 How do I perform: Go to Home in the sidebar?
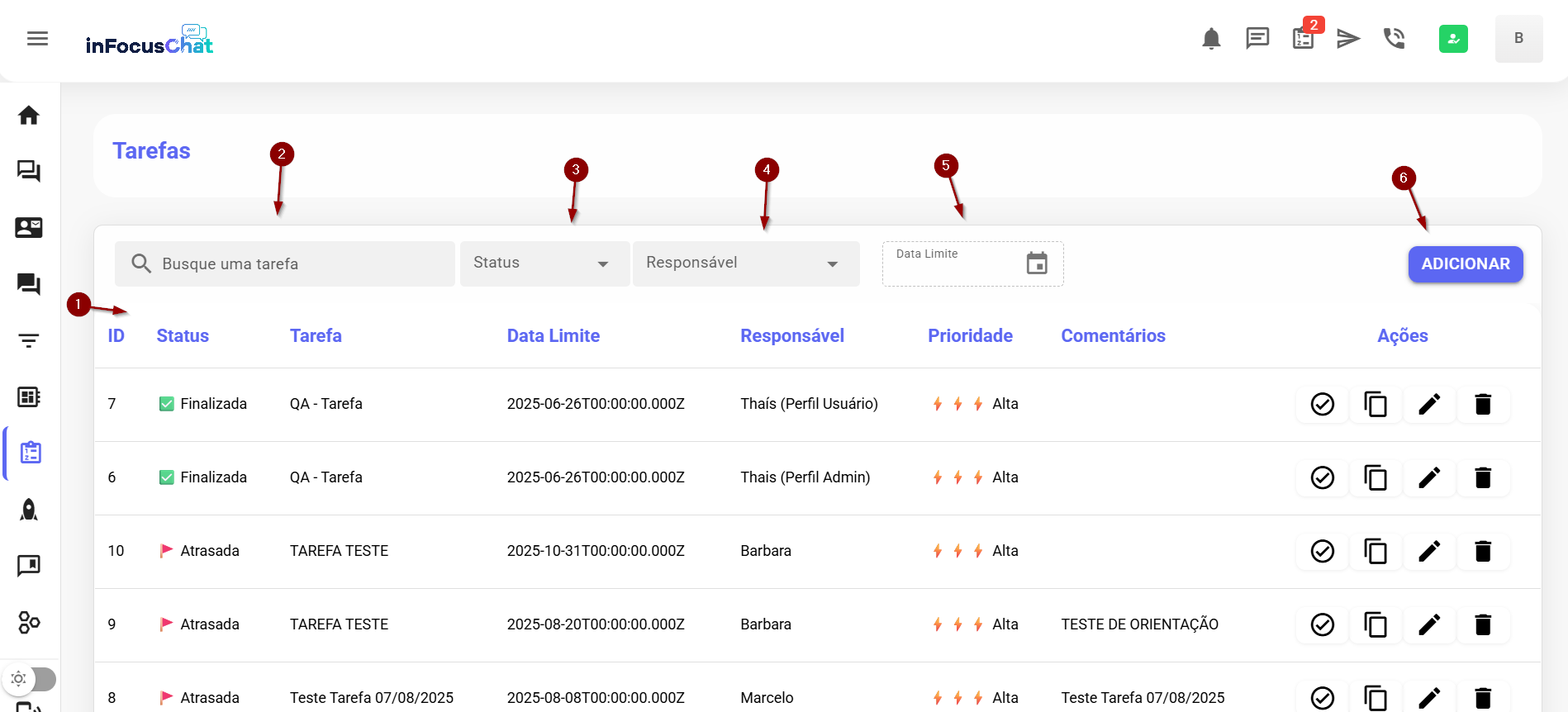point(29,116)
